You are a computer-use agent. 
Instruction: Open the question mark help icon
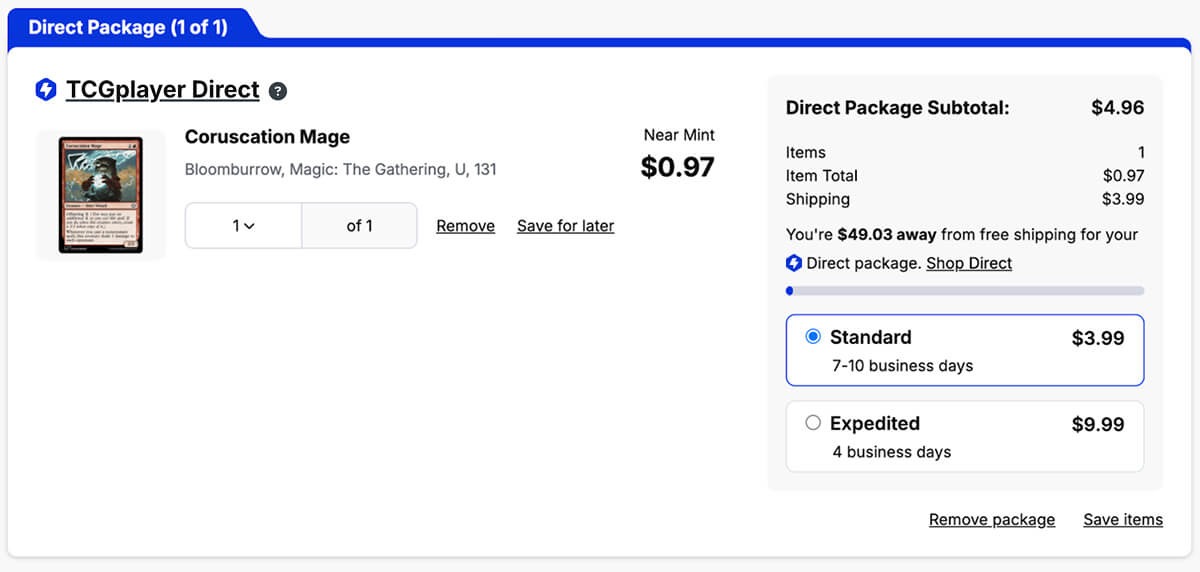tap(278, 91)
